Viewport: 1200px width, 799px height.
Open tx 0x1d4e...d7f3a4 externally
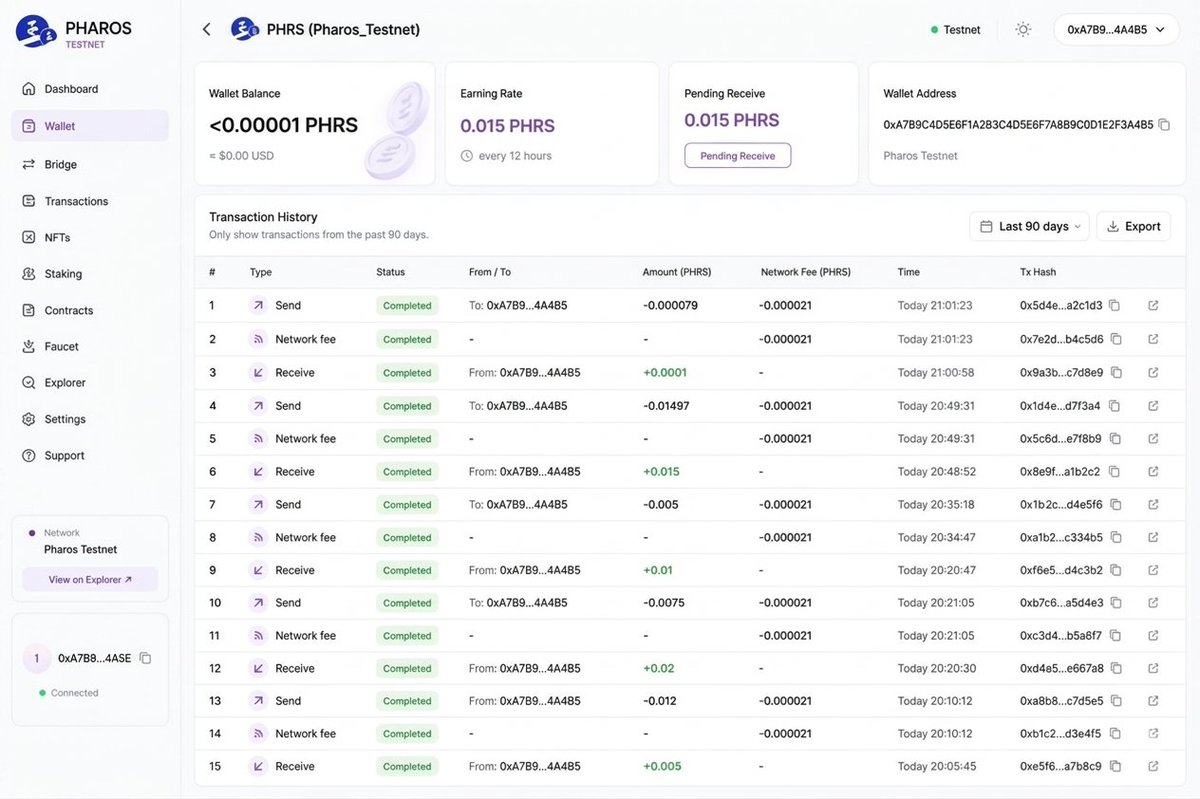tap(1153, 406)
